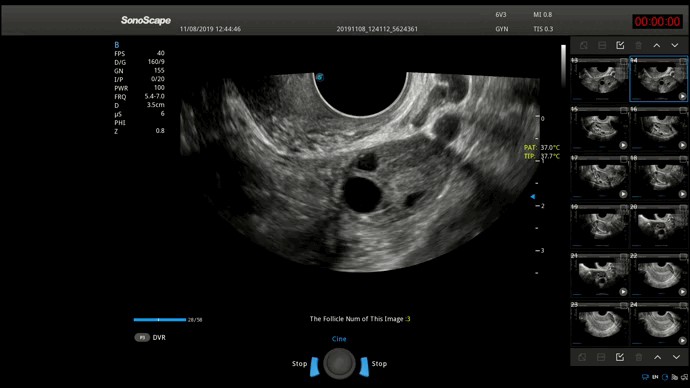Open saved image thumbnail 20
This screenshot has width=690, height=388.
click(658, 226)
